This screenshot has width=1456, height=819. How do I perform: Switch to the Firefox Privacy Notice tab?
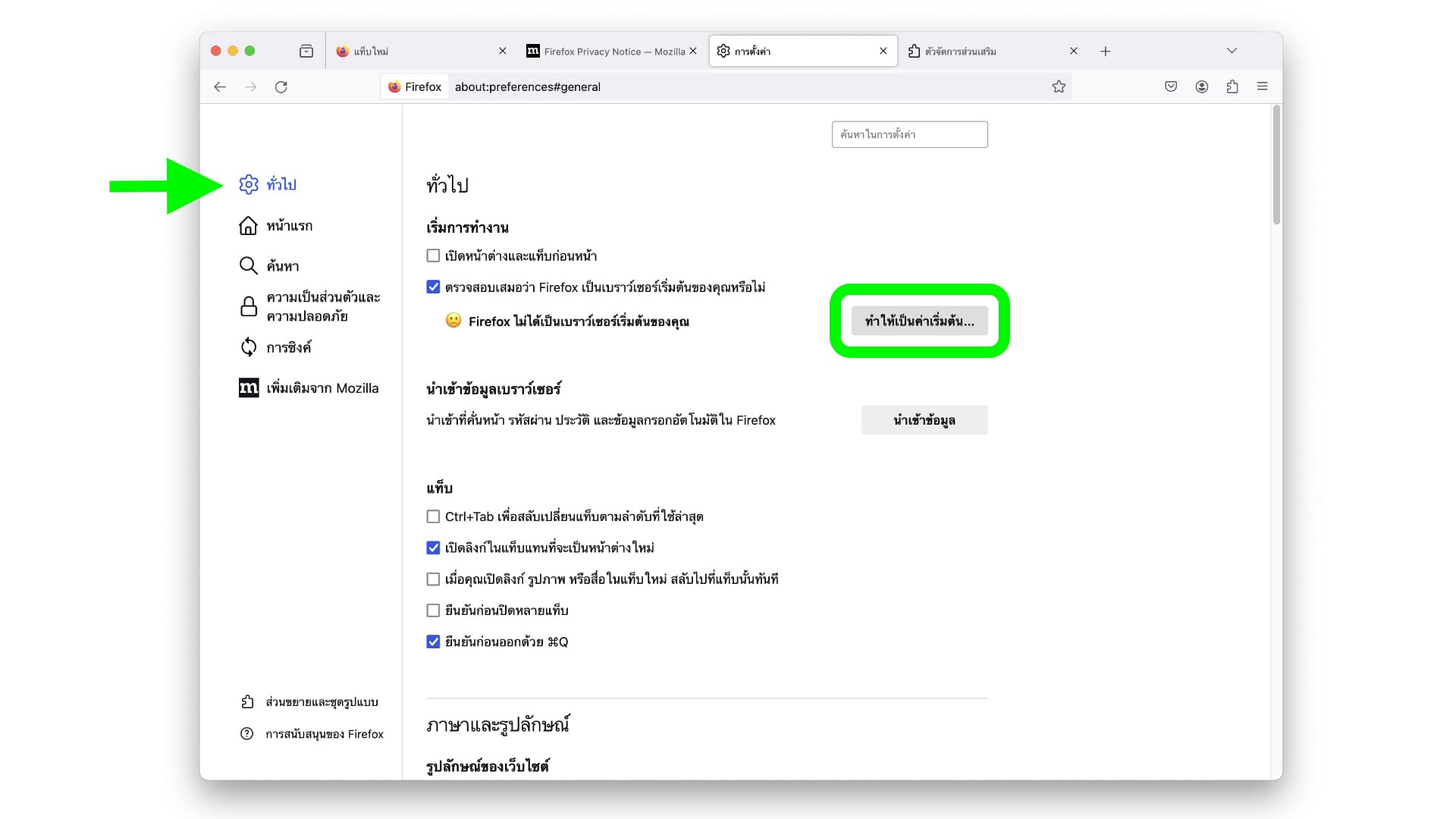pos(610,52)
